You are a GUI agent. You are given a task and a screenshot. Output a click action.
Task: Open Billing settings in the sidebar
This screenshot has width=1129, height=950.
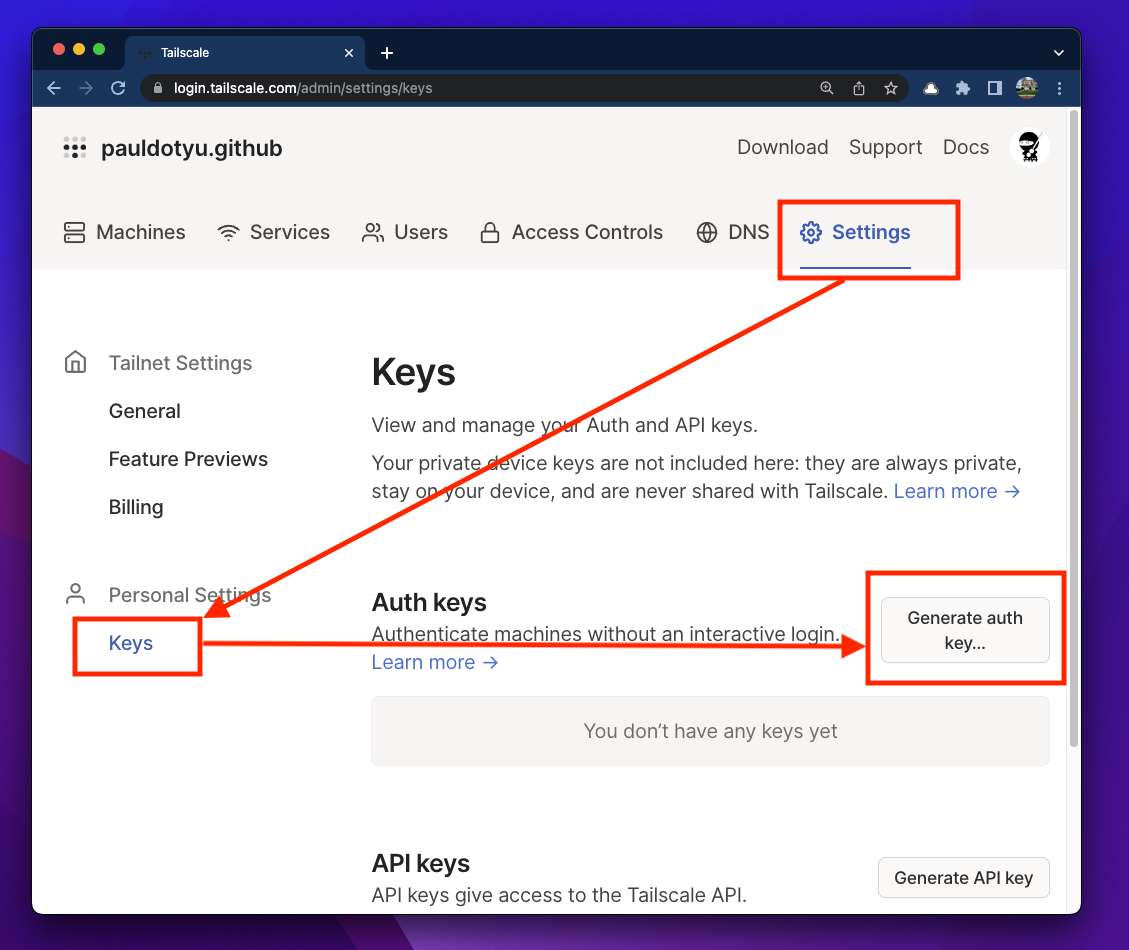coord(136,507)
